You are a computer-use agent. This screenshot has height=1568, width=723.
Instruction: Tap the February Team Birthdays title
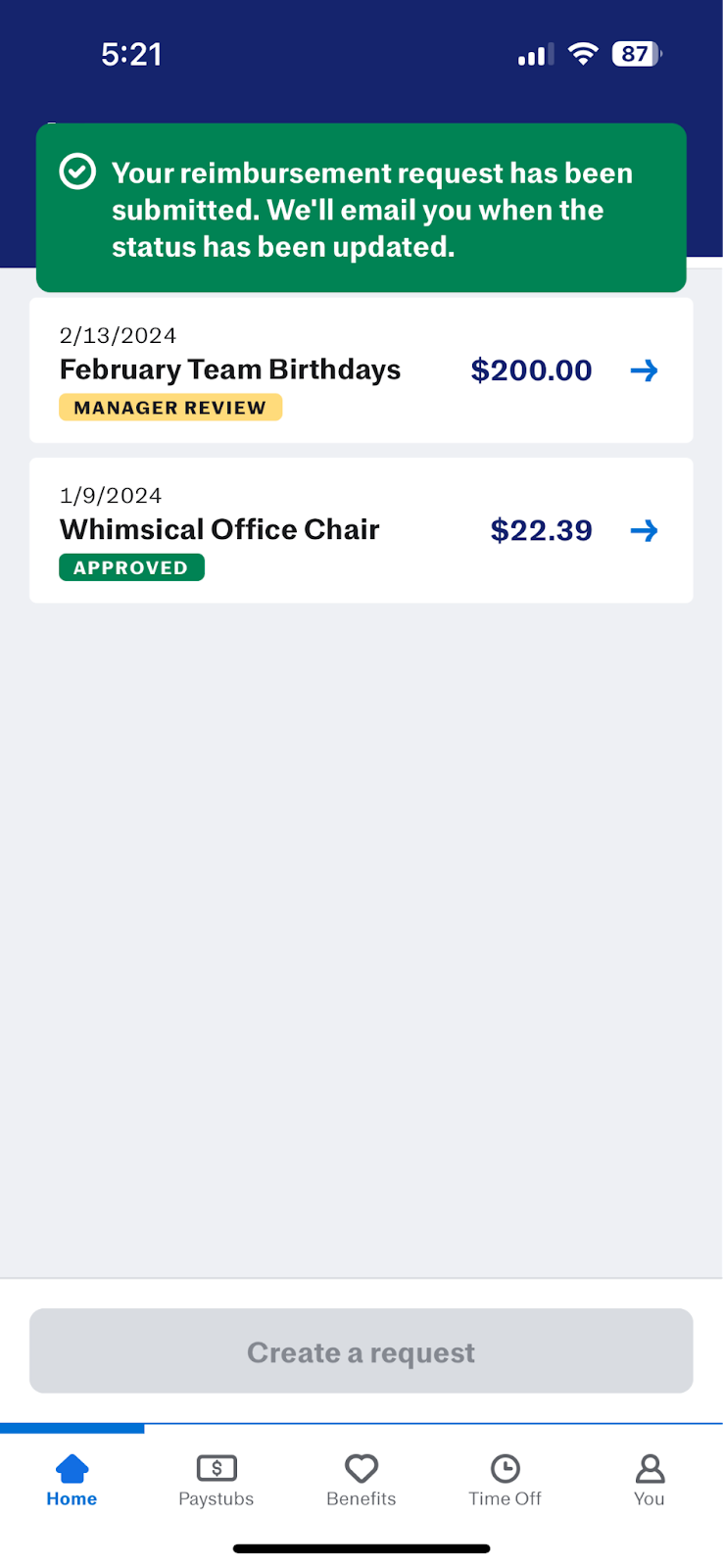click(x=230, y=369)
